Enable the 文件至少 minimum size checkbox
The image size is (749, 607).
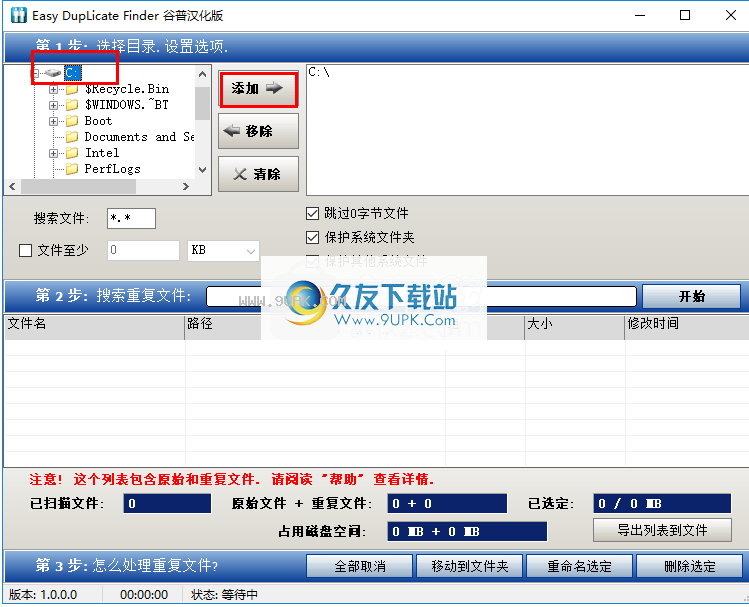(x=25, y=250)
